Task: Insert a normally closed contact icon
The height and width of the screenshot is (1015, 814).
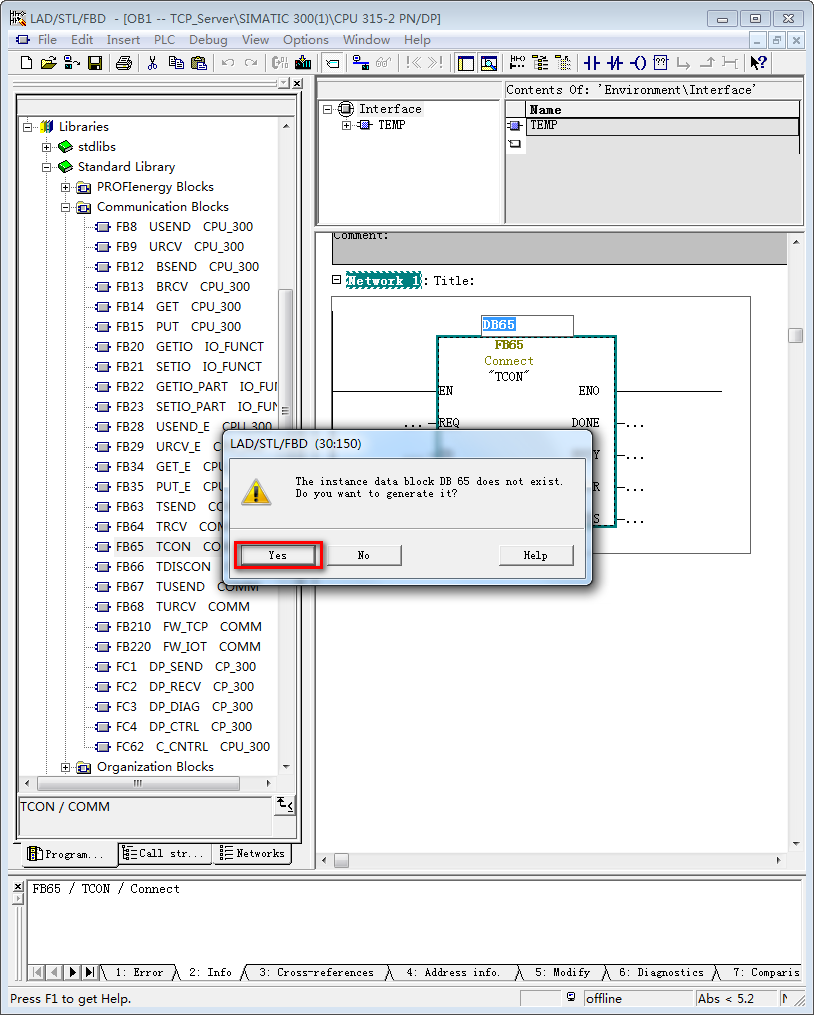Action: tap(615, 63)
